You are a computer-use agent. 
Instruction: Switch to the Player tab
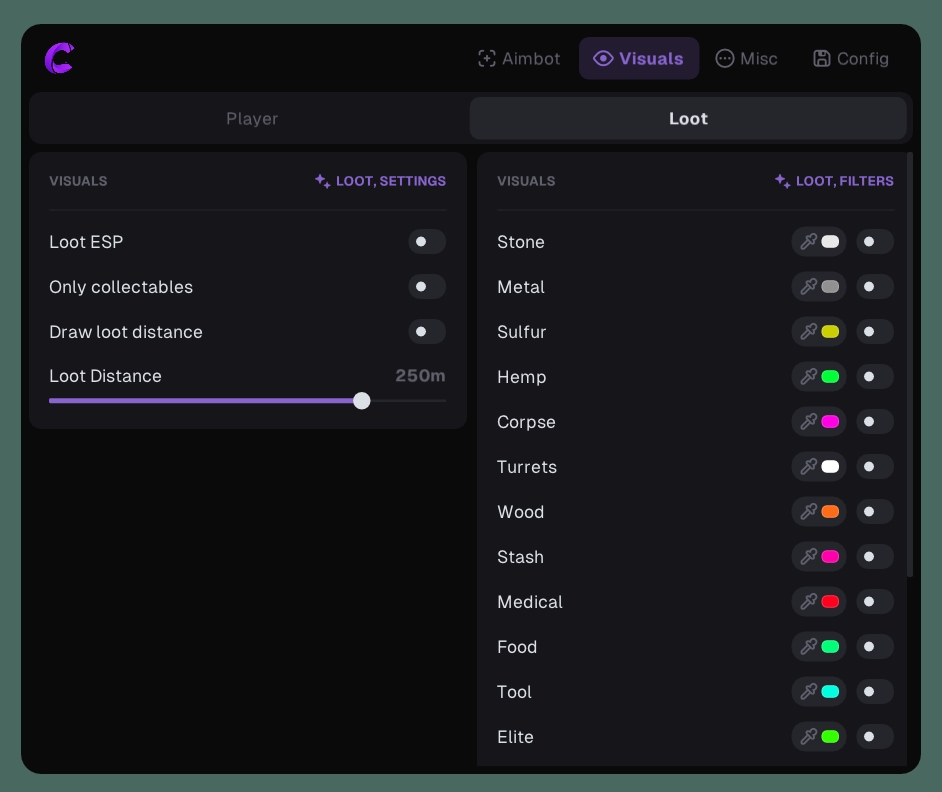(x=252, y=118)
